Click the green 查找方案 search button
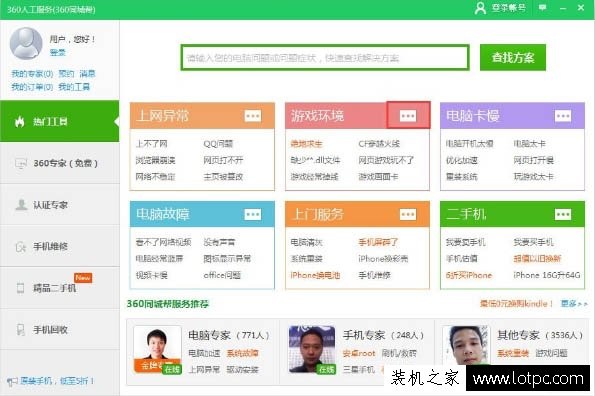The width and height of the screenshot is (595, 396). pyautogui.click(x=513, y=58)
